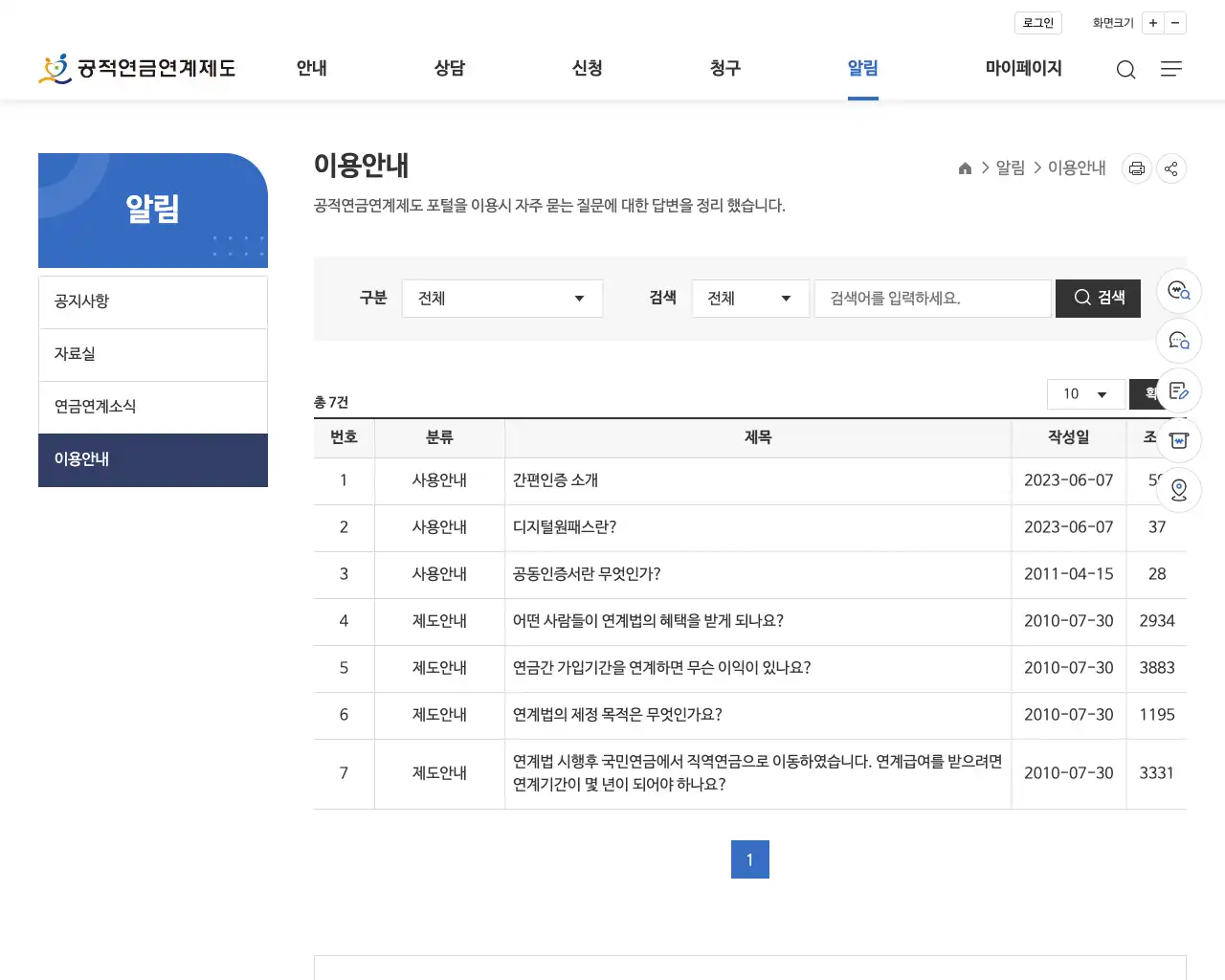This screenshot has height=980, width=1225.
Task: Expand the 구분 filter dropdown
Action: tap(501, 298)
